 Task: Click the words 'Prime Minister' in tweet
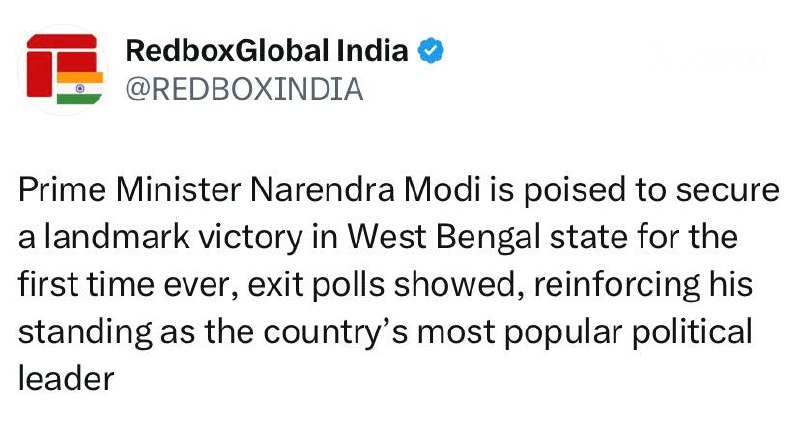pyautogui.click(x=129, y=190)
